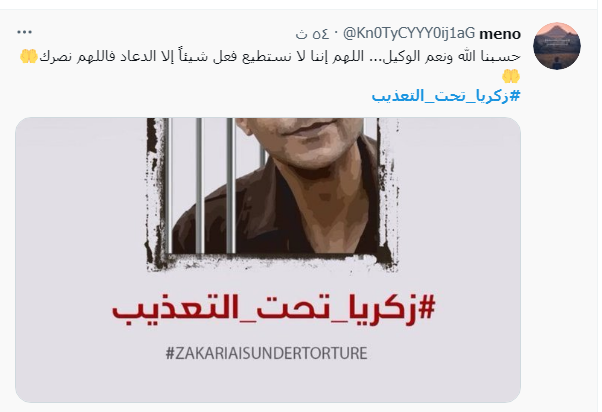This screenshot has height=412, width=602.
Task: Open meno's circular profile avatar
Action: tap(557, 46)
